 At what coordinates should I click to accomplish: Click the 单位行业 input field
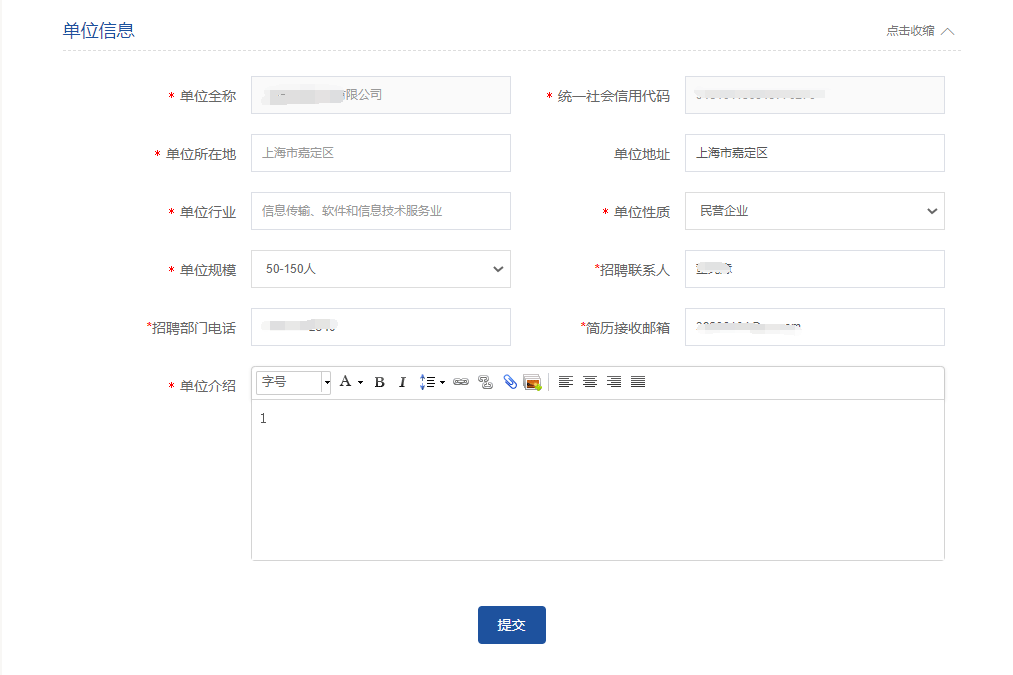(380, 211)
